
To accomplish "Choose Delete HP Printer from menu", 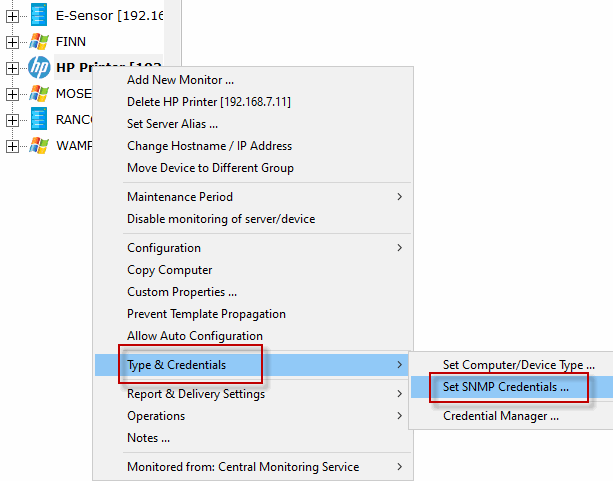I will coord(208,102).
